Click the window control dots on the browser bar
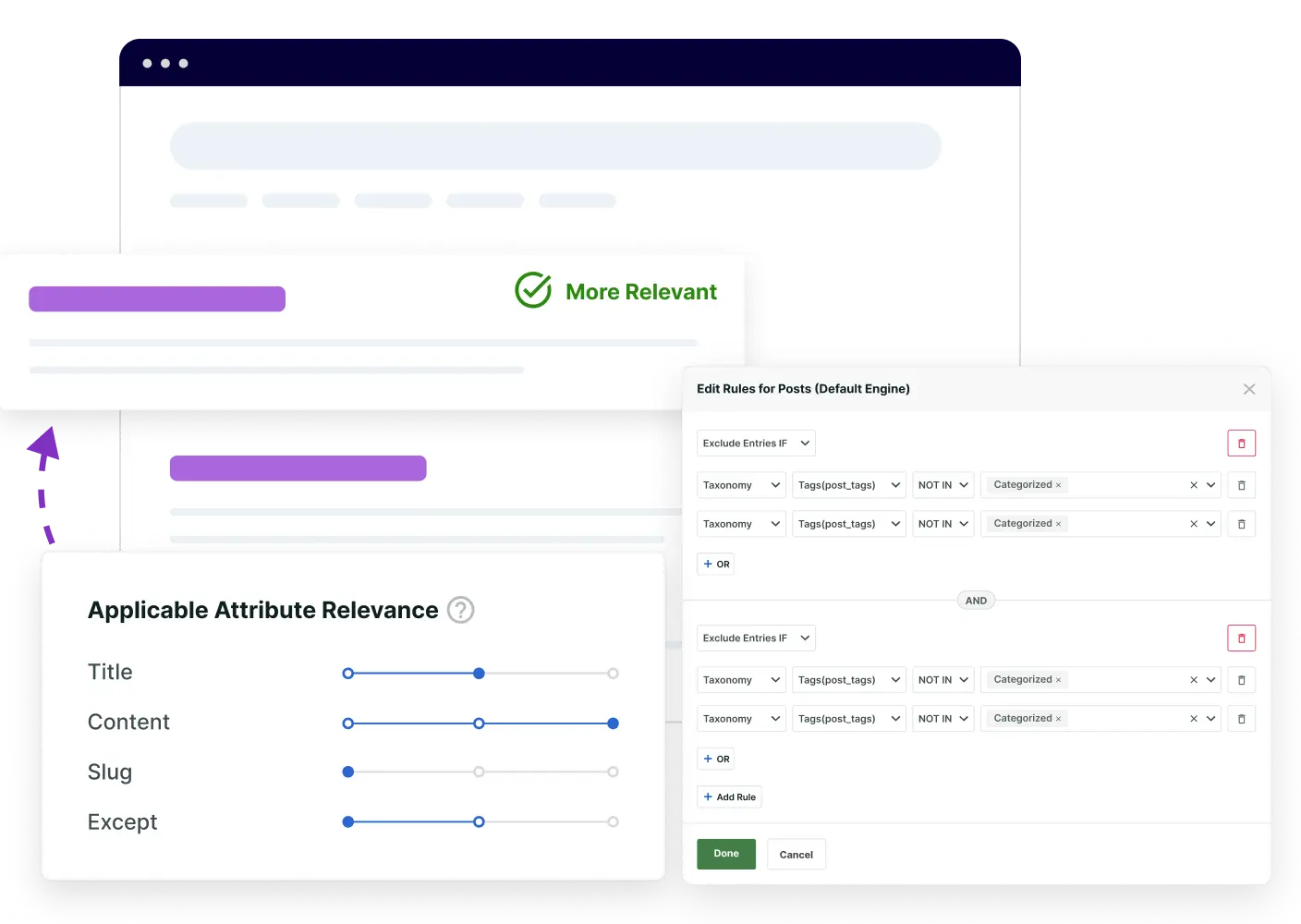This screenshot has height=924, width=1301. click(x=165, y=63)
